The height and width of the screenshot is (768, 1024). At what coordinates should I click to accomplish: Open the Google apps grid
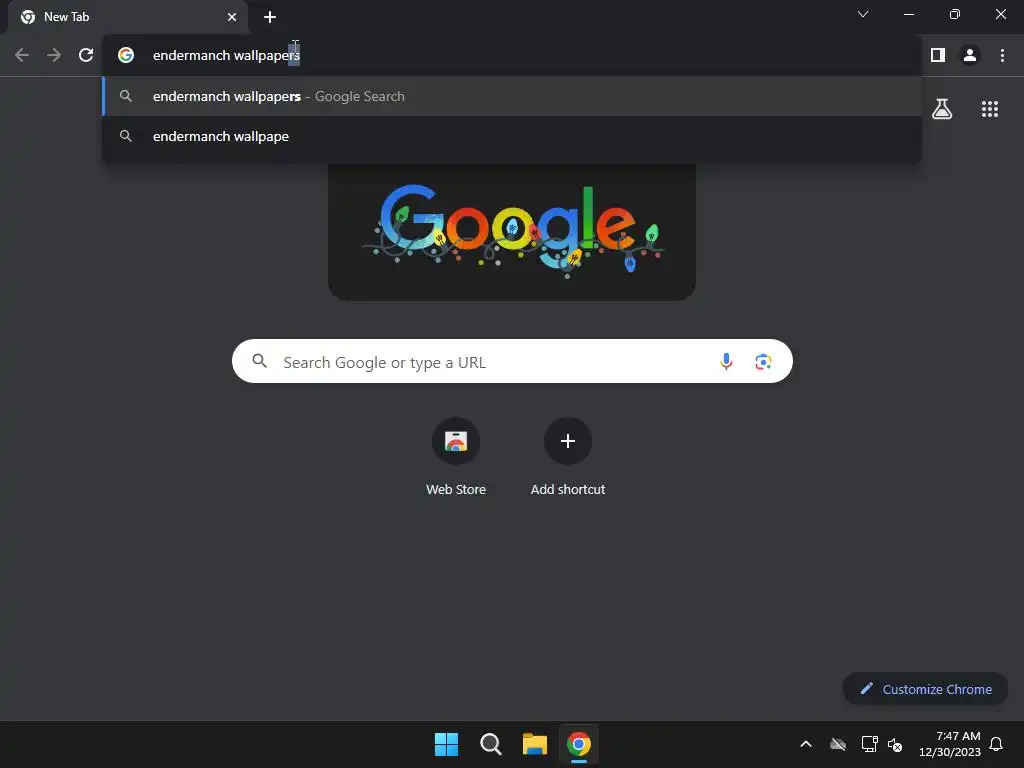pos(990,109)
